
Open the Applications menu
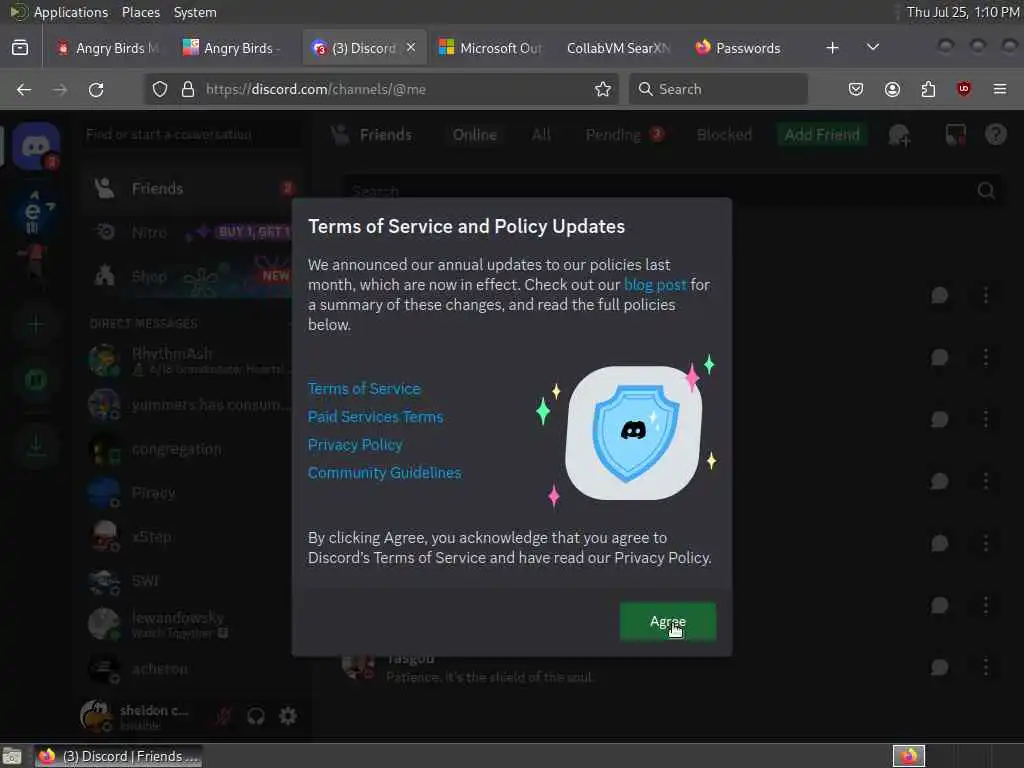tap(71, 12)
